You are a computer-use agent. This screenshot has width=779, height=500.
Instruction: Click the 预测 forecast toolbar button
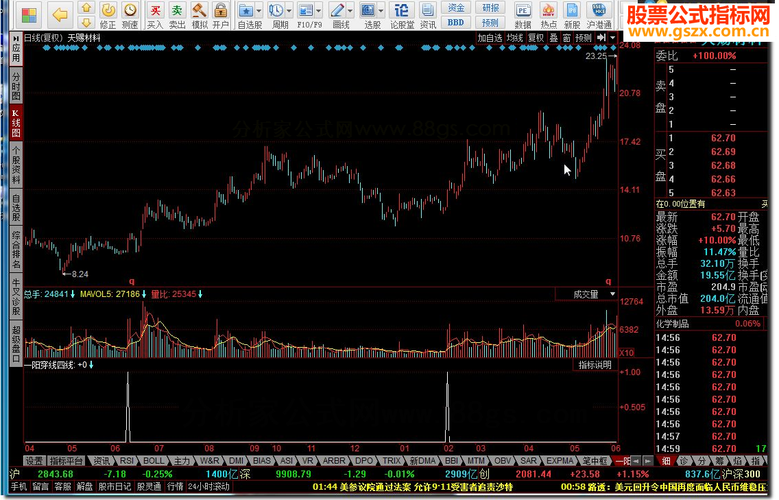(x=490, y=22)
